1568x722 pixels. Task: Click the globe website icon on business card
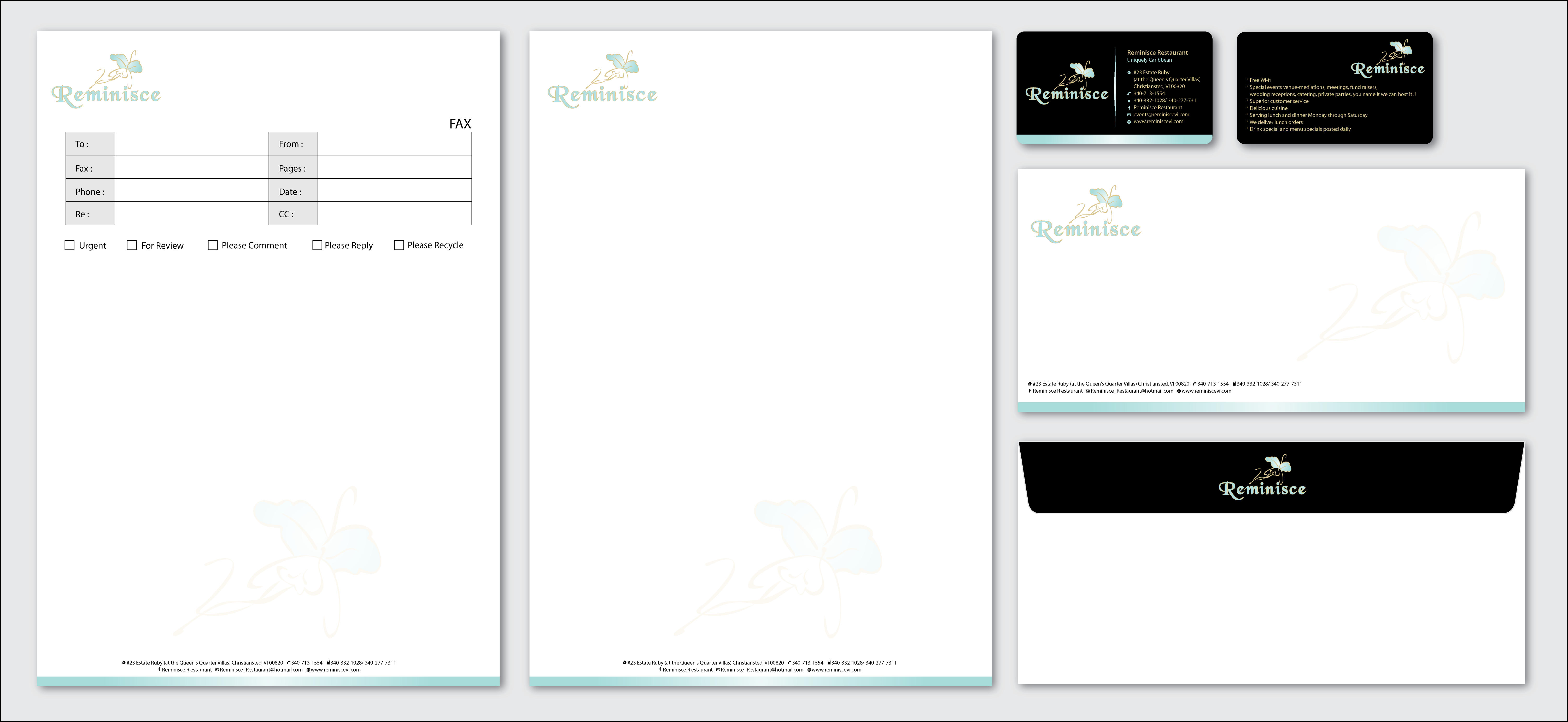click(x=1129, y=122)
